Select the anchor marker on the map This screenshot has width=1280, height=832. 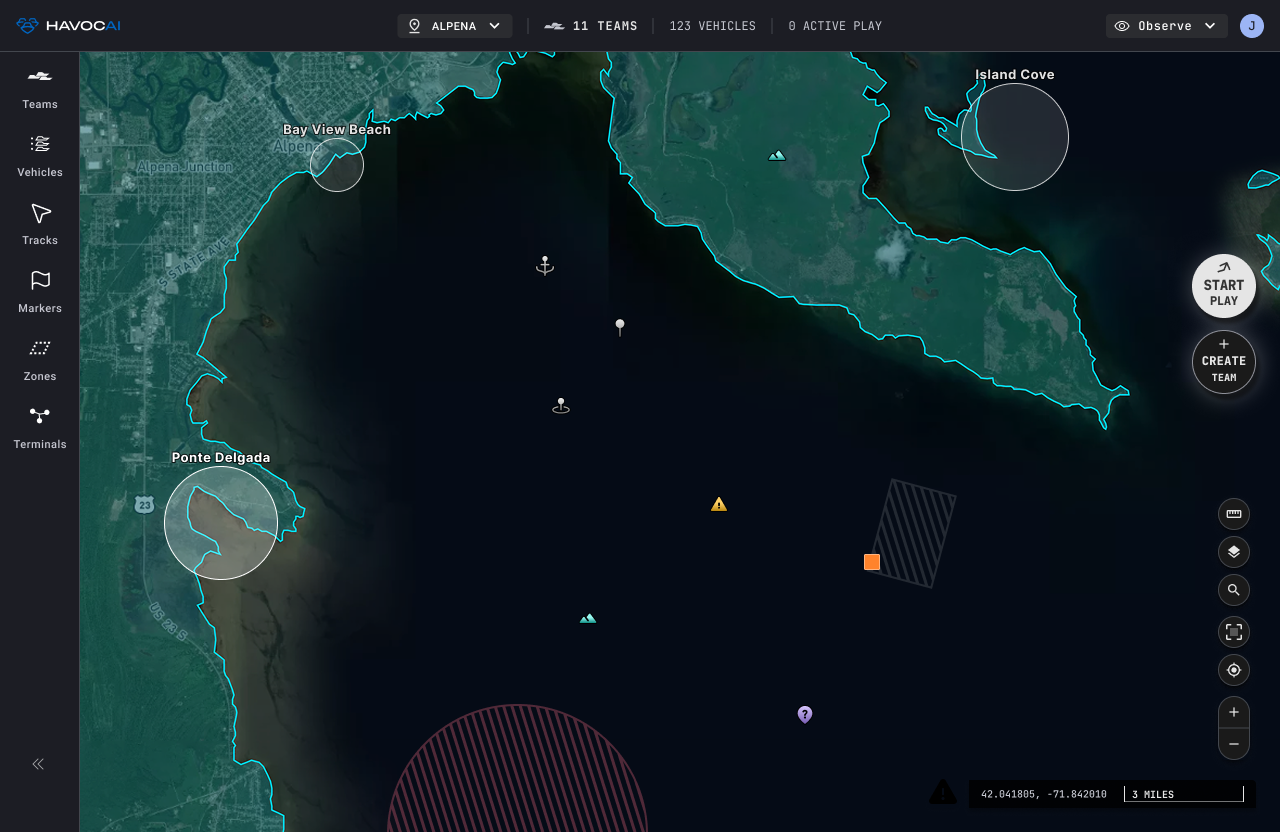(x=545, y=266)
